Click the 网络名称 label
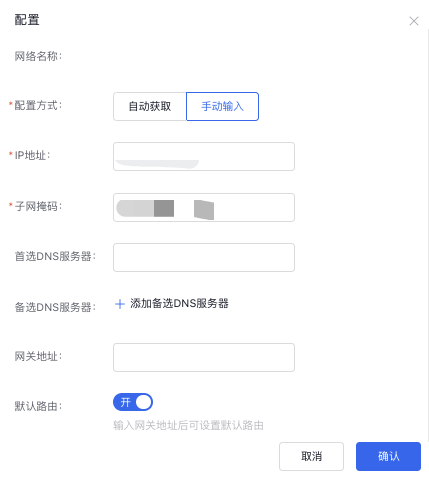The width and height of the screenshot is (429, 480). [x=38, y=56]
